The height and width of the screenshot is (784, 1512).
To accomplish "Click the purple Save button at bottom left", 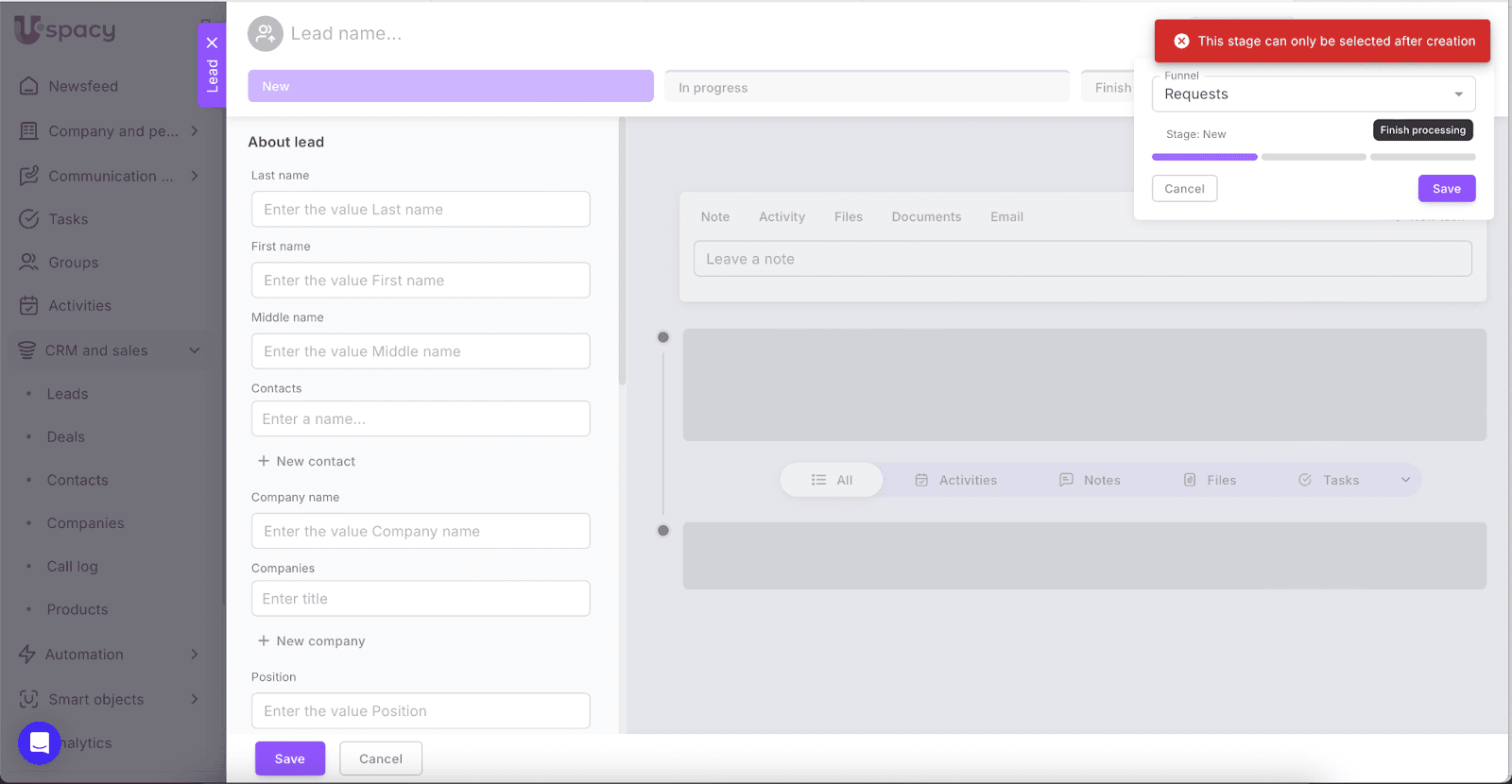I will pos(289,758).
